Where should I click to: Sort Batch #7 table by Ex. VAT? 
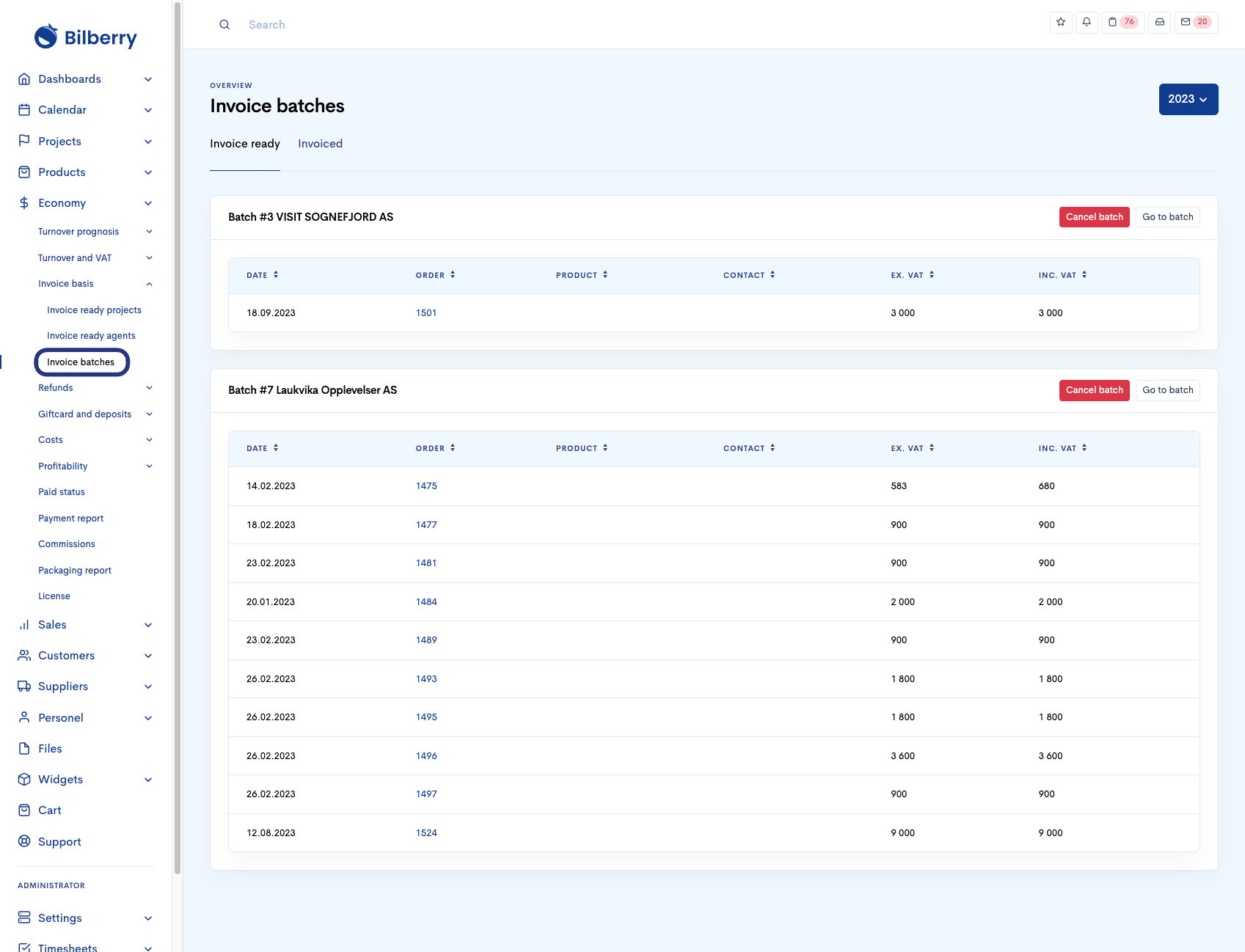(x=913, y=448)
